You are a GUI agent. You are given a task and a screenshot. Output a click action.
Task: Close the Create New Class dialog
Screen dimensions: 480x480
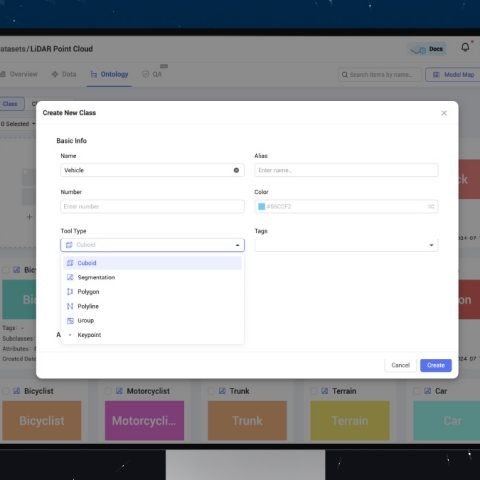tap(444, 113)
